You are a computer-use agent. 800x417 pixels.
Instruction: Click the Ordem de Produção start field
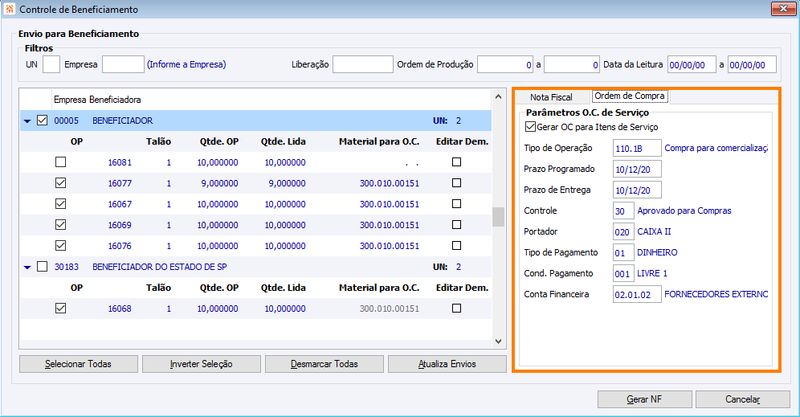pyautogui.click(x=505, y=64)
